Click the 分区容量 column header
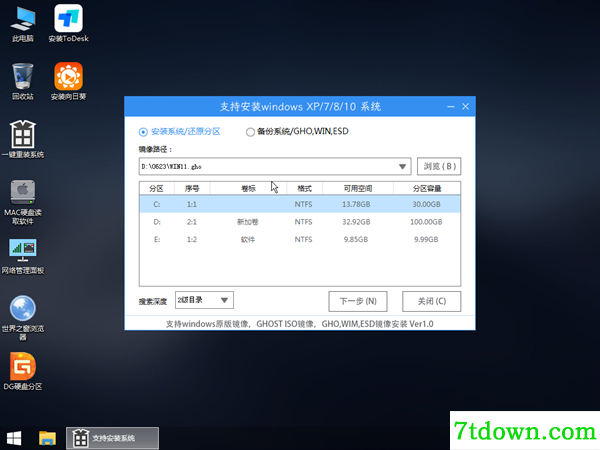 coord(427,188)
